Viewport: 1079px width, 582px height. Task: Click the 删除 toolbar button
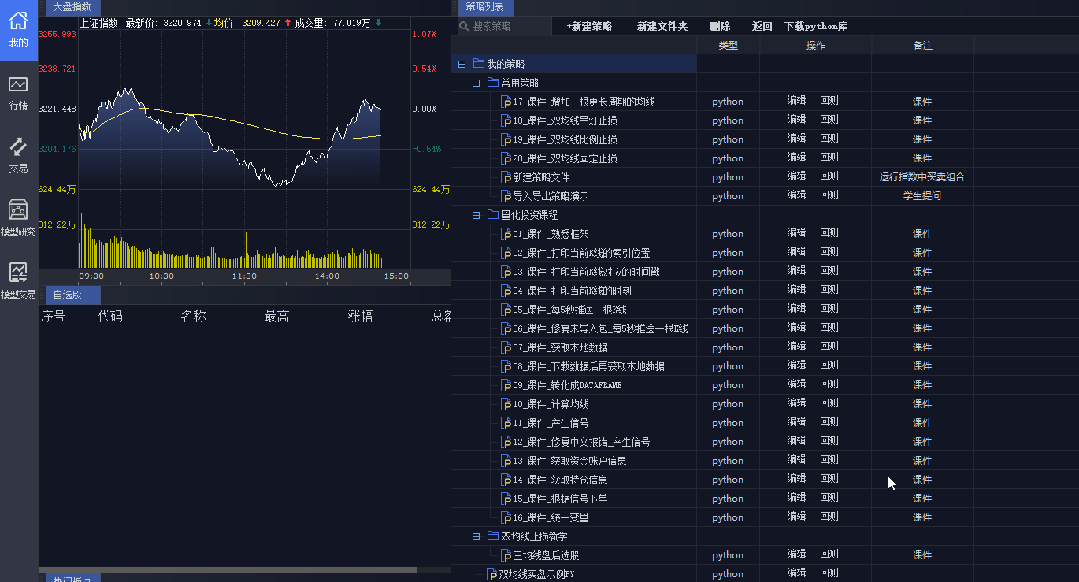(x=720, y=26)
